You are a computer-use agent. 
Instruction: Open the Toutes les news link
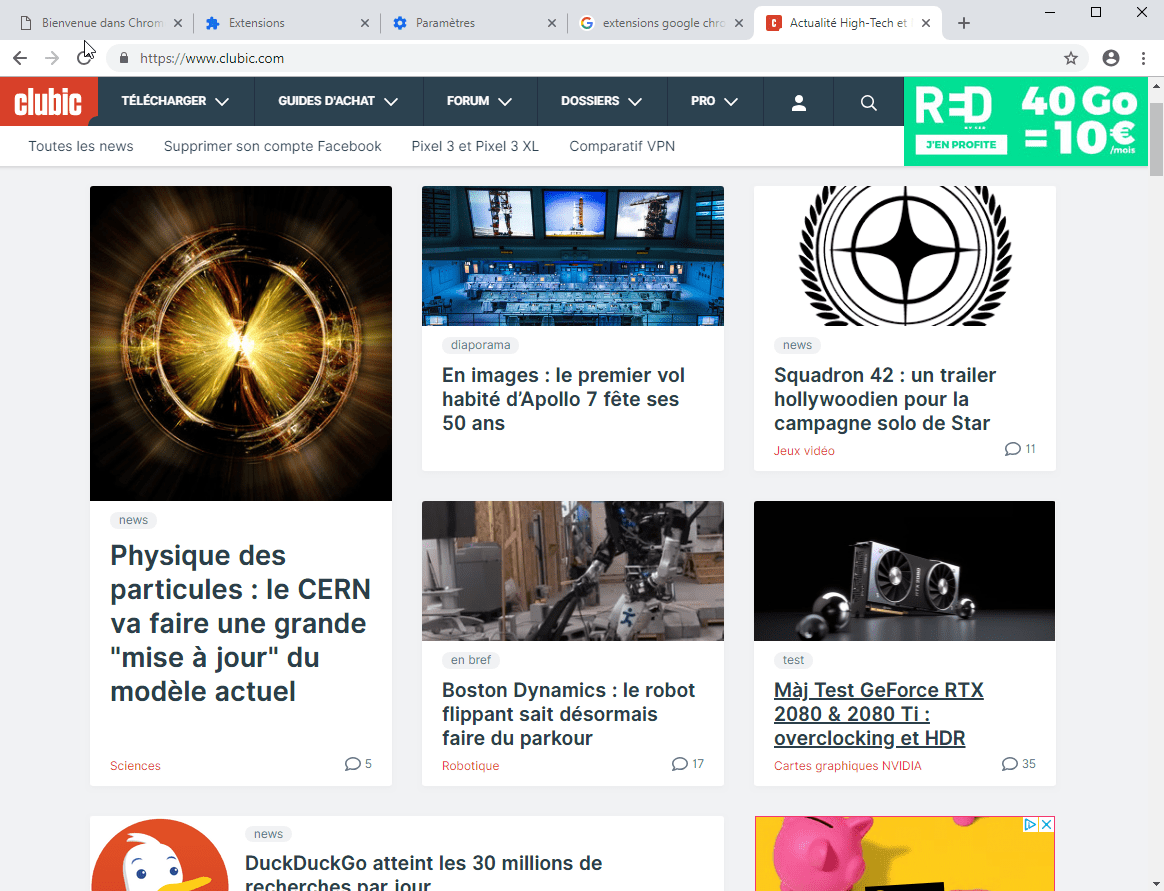point(81,146)
